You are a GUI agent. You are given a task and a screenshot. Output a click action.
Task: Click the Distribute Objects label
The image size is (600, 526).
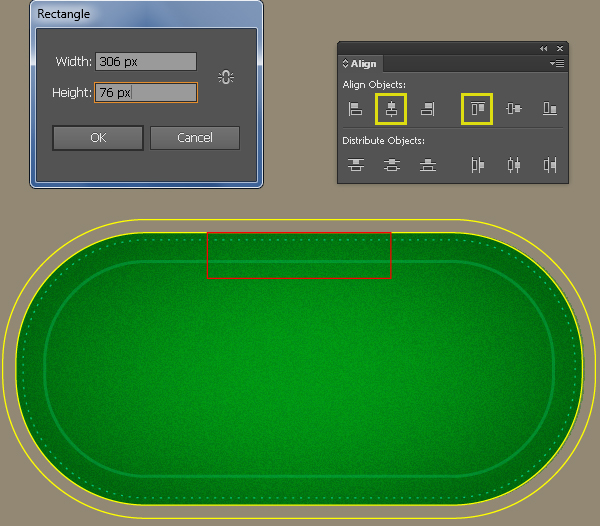(383, 141)
